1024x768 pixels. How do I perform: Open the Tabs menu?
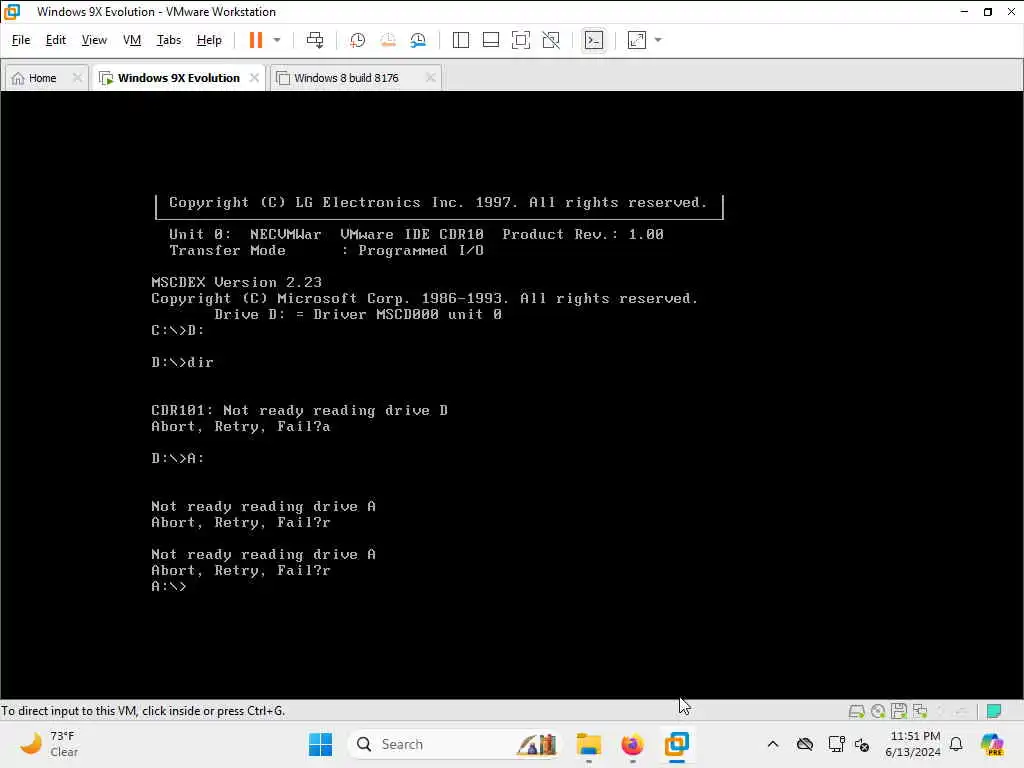(x=168, y=40)
